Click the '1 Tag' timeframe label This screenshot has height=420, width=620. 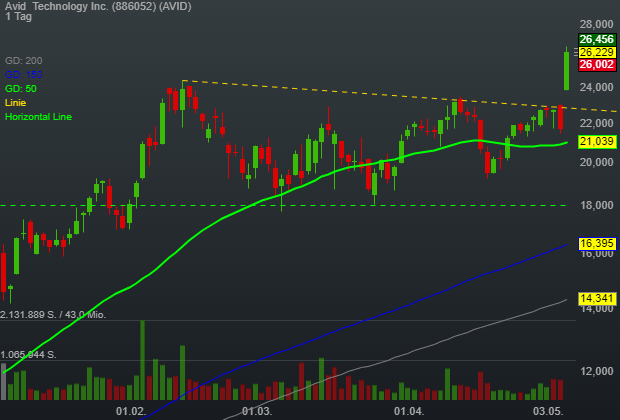pyautogui.click(x=18, y=17)
